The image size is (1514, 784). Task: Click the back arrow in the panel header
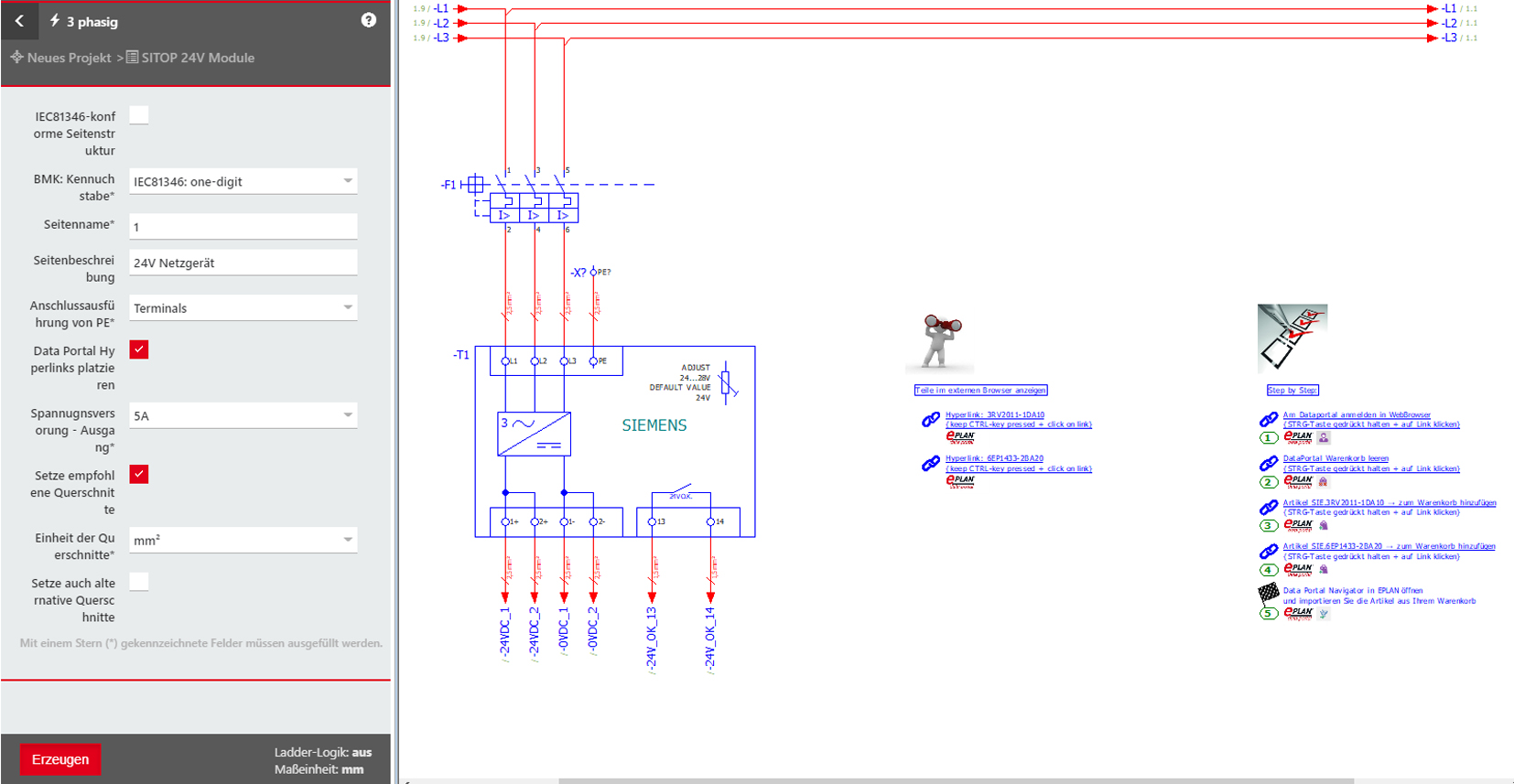19,20
